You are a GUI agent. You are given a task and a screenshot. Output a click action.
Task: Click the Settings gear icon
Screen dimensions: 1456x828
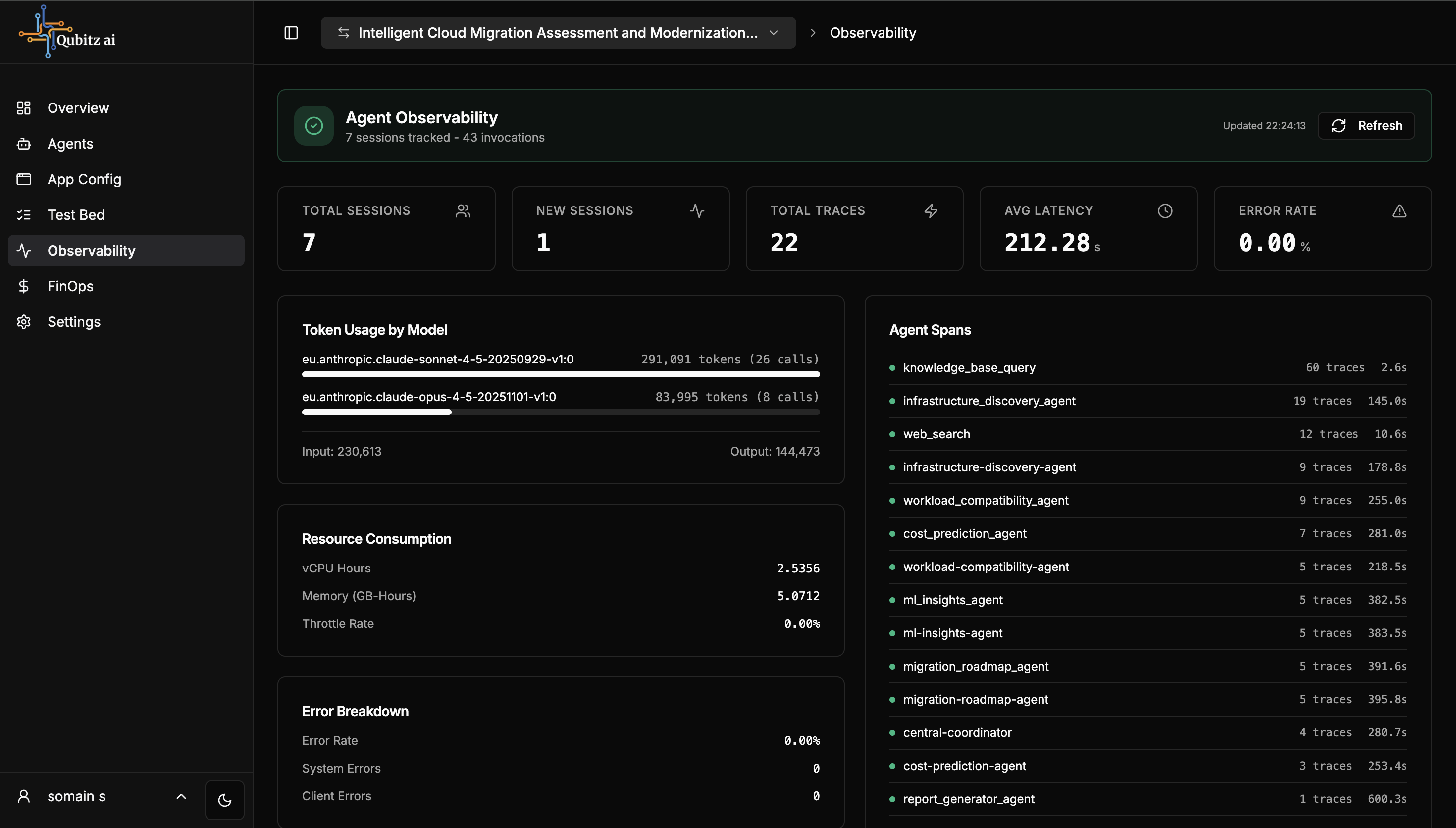coord(23,322)
